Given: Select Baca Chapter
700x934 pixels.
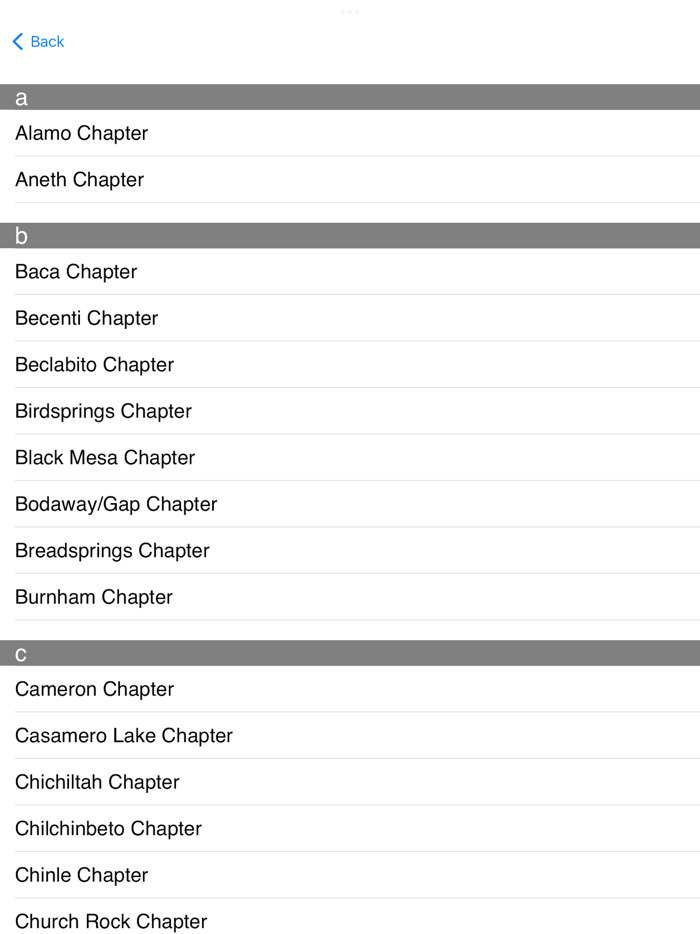Looking at the screenshot, I should (77, 272).
